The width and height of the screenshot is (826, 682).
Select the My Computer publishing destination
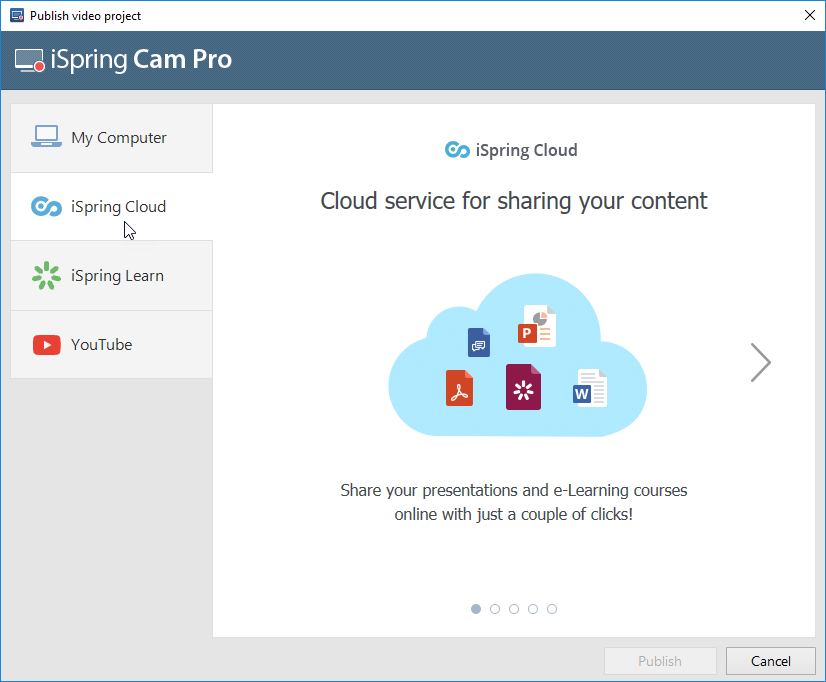(x=112, y=138)
